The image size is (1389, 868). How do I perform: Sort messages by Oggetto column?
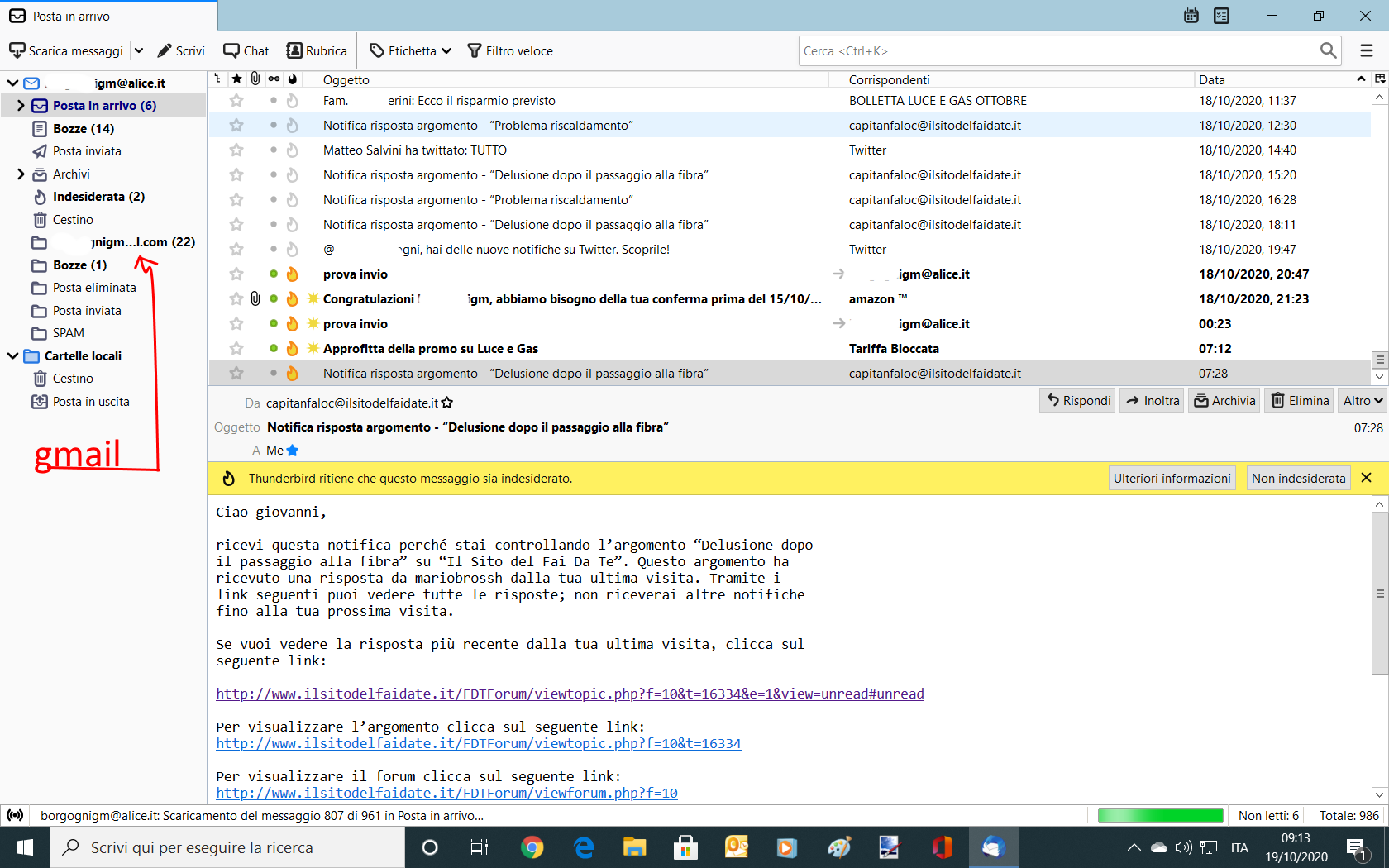(x=566, y=79)
